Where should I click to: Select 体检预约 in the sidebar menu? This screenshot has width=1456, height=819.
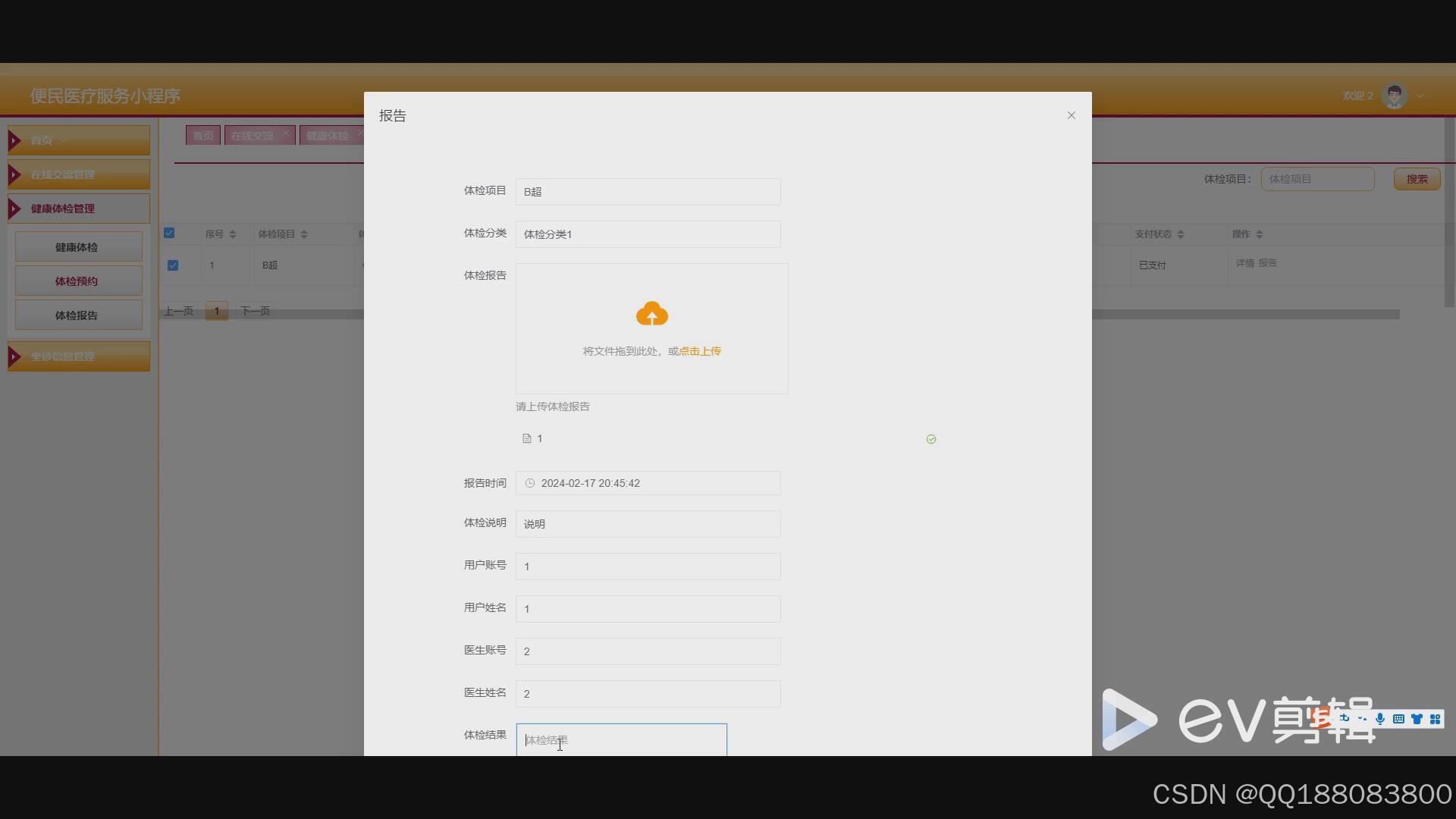pos(77,280)
